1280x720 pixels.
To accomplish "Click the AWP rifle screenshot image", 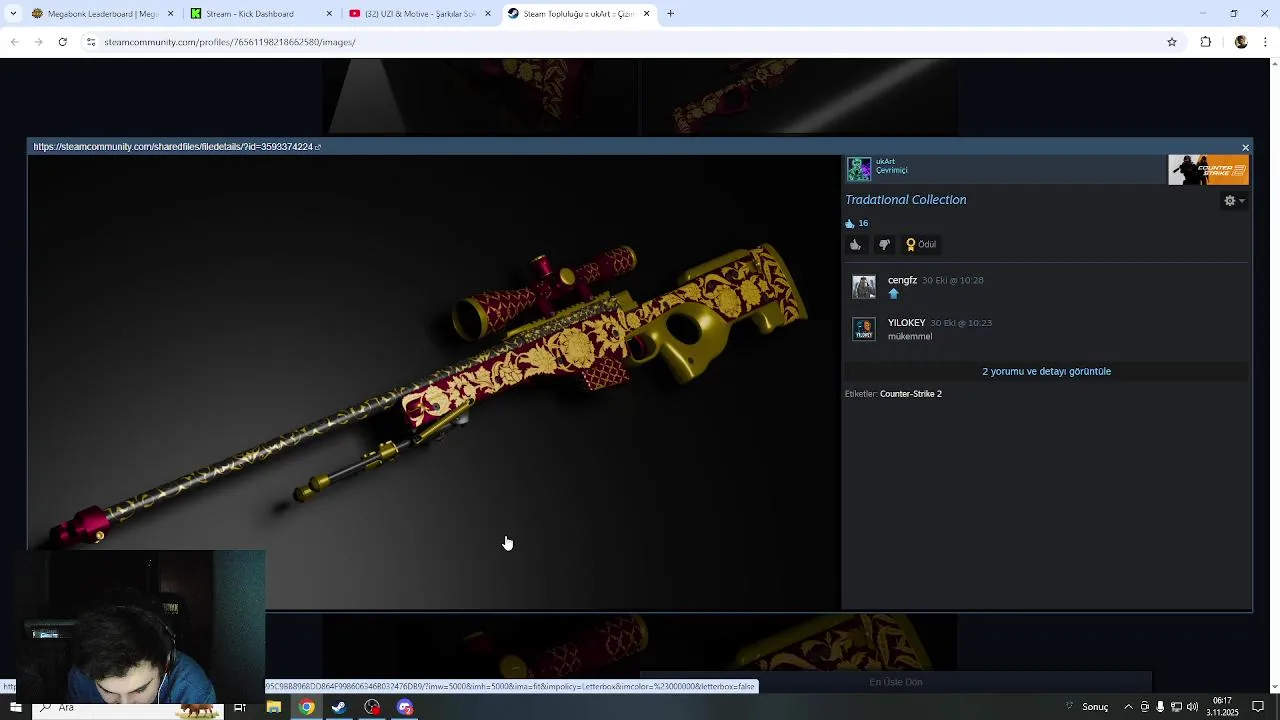I will [433, 382].
